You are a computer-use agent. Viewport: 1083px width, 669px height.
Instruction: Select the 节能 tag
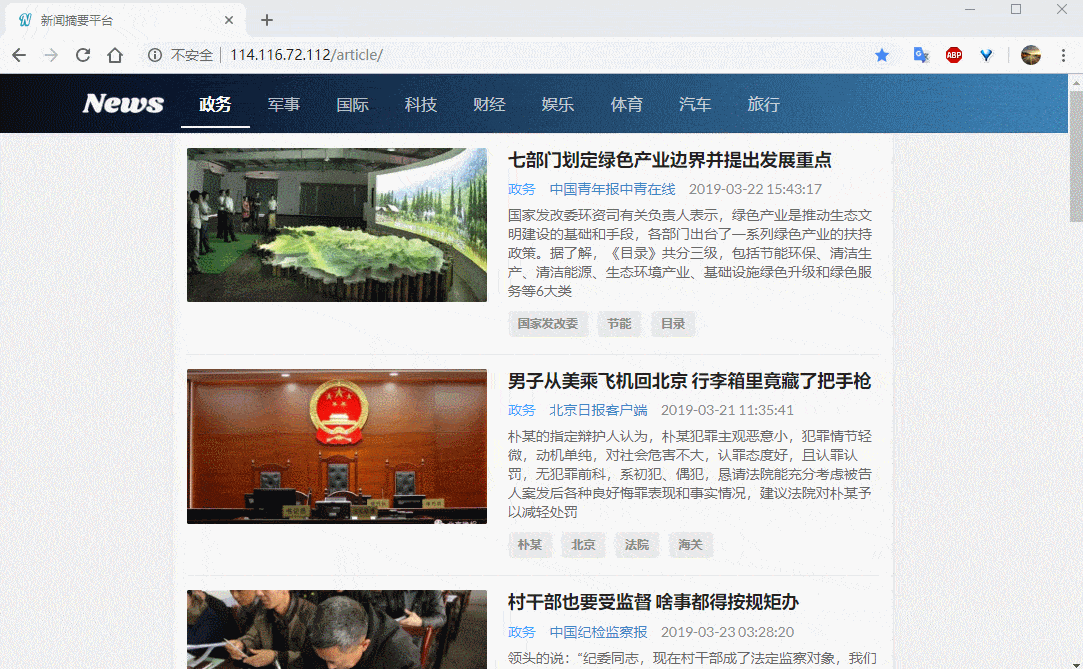click(619, 324)
